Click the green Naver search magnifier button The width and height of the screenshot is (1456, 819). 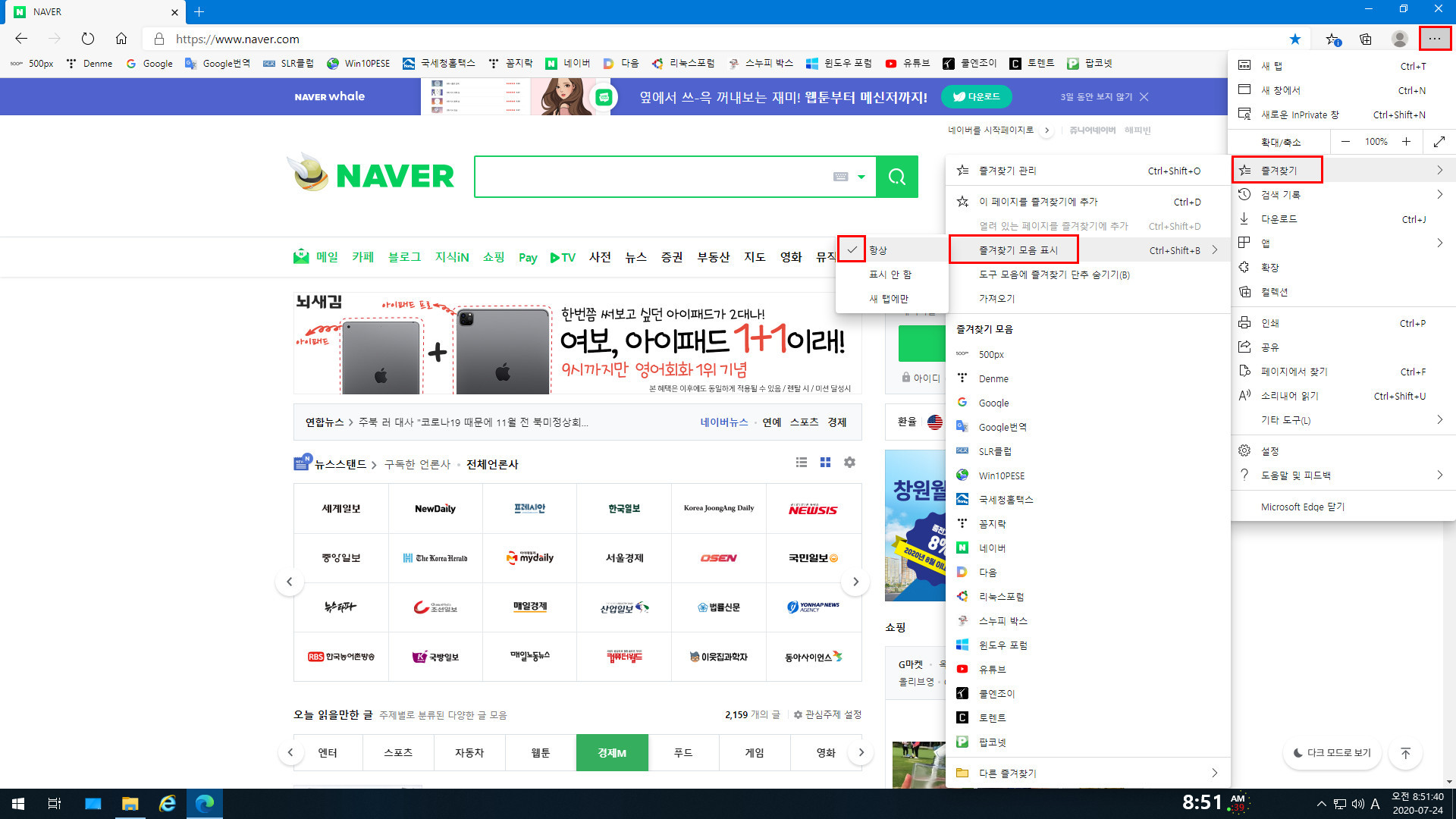pos(897,177)
